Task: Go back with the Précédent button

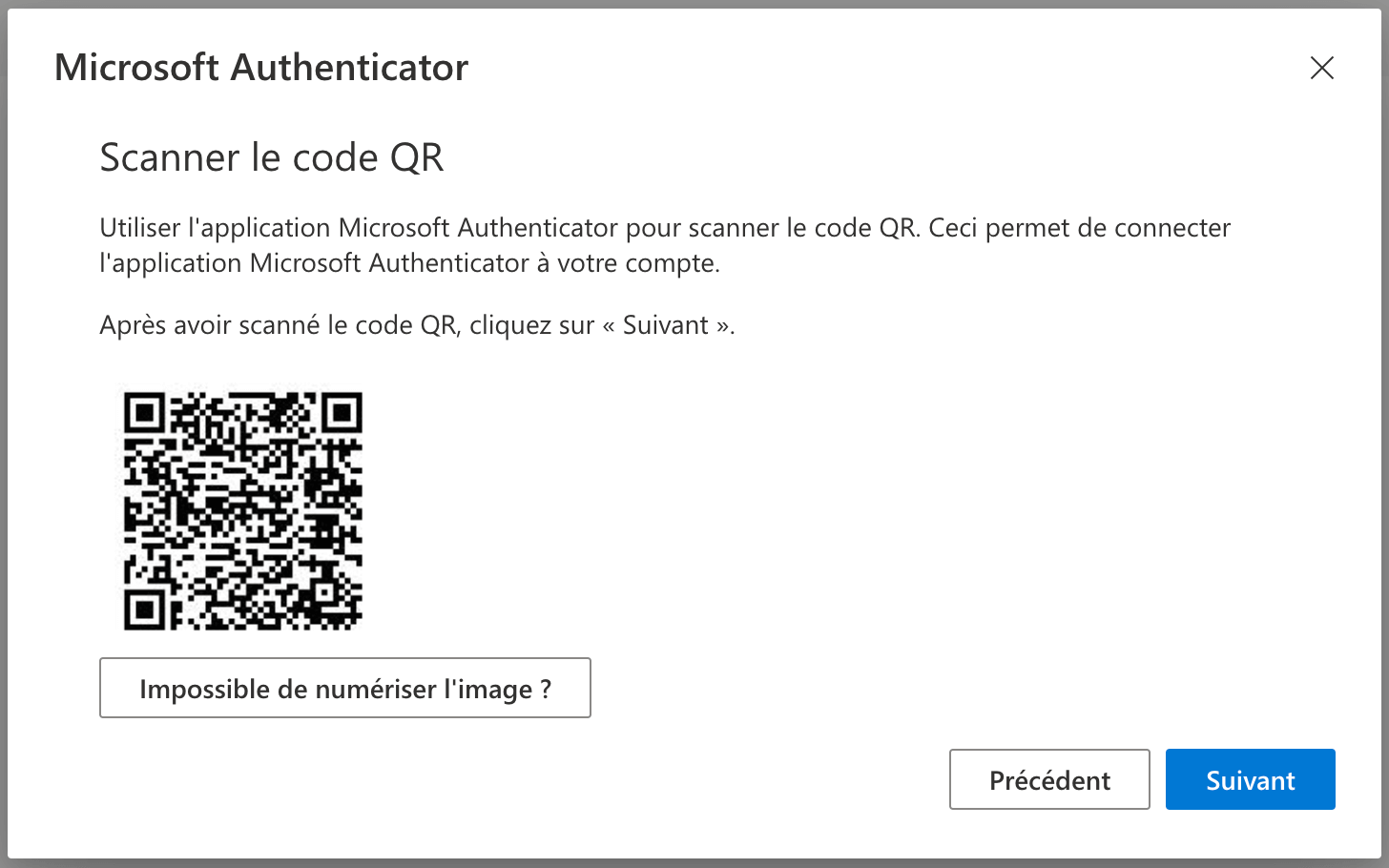Action: click(x=1049, y=779)
